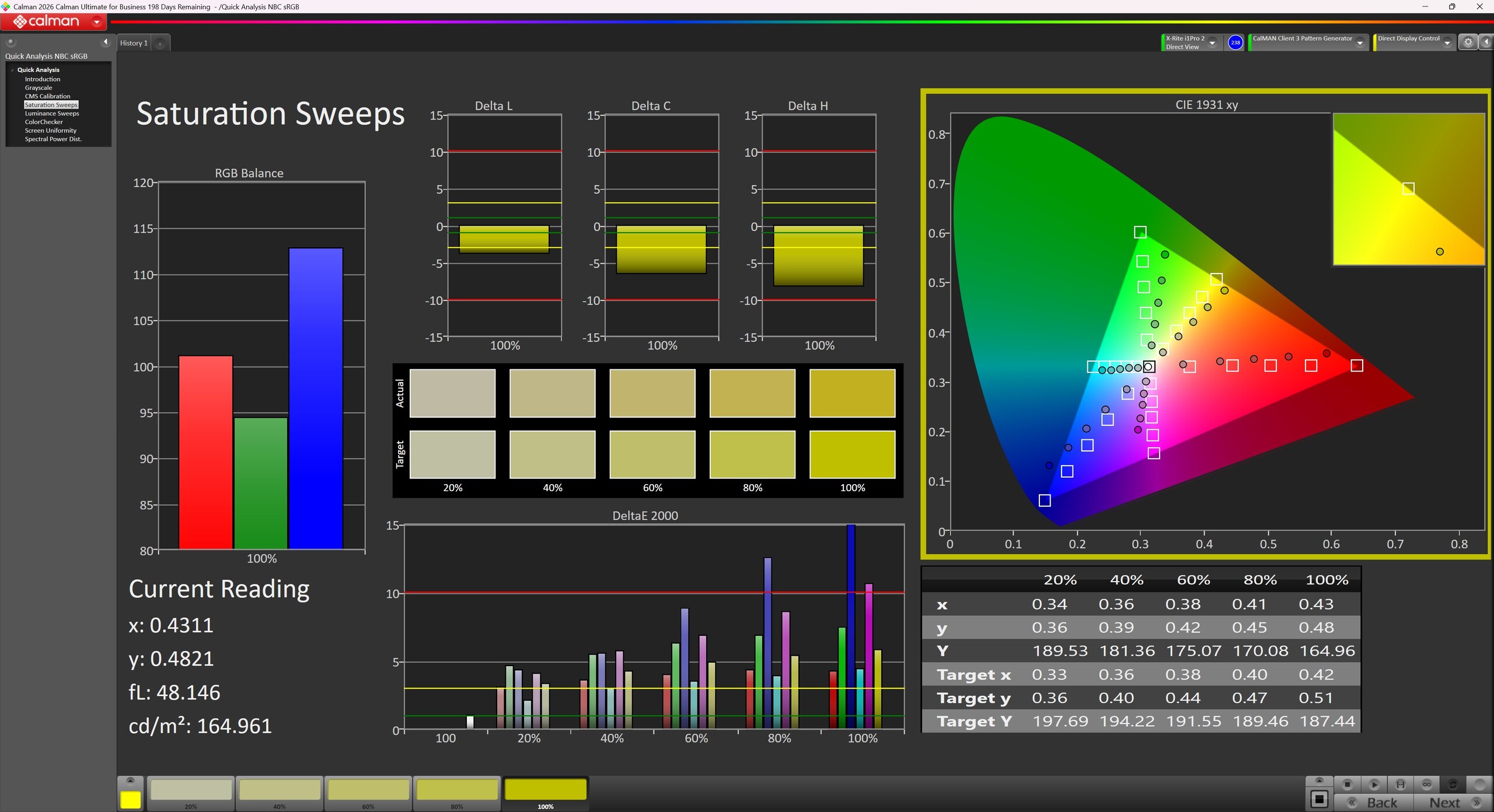
Task: Go Back to the previous workflow page
Action: [1374, 803]
